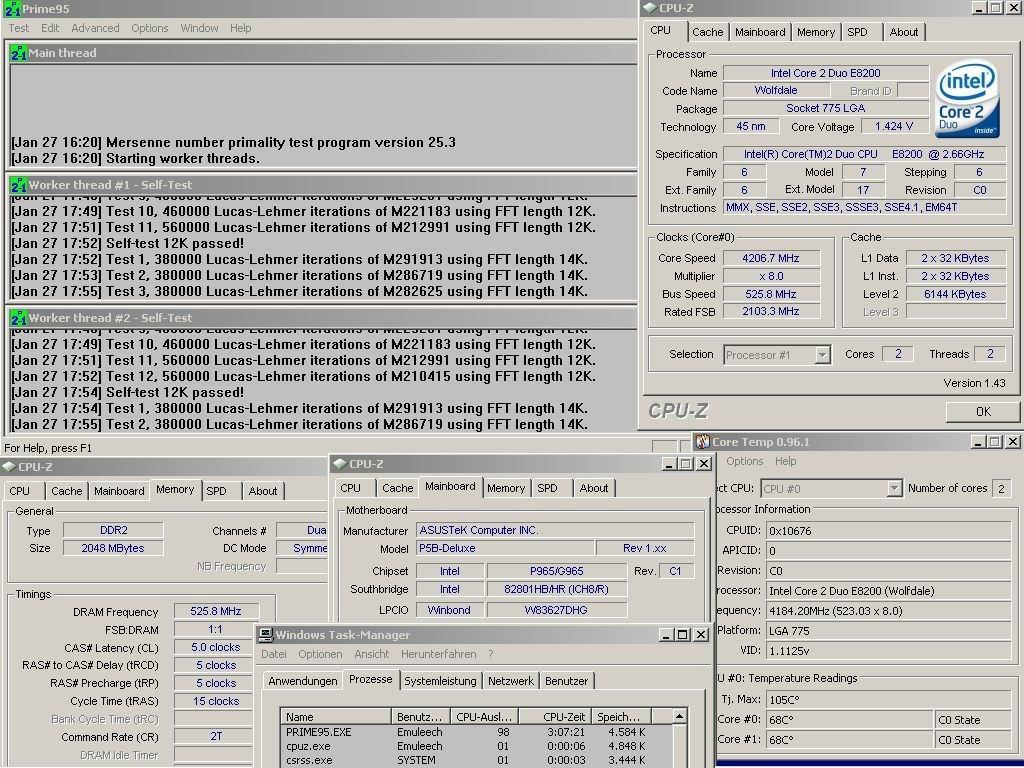Click the Windows Task-Manager title icon

coord(266,635)
